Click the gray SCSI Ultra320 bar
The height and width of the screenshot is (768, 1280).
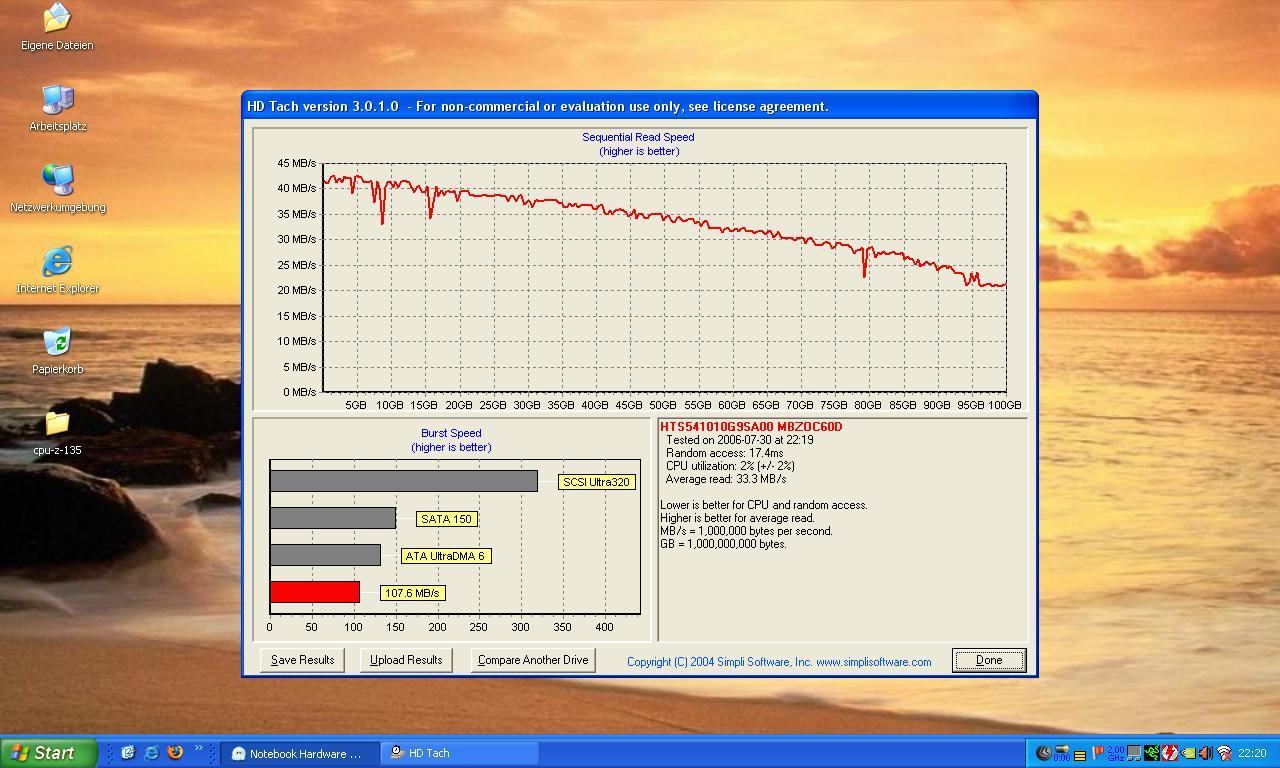tap(403, 481)
